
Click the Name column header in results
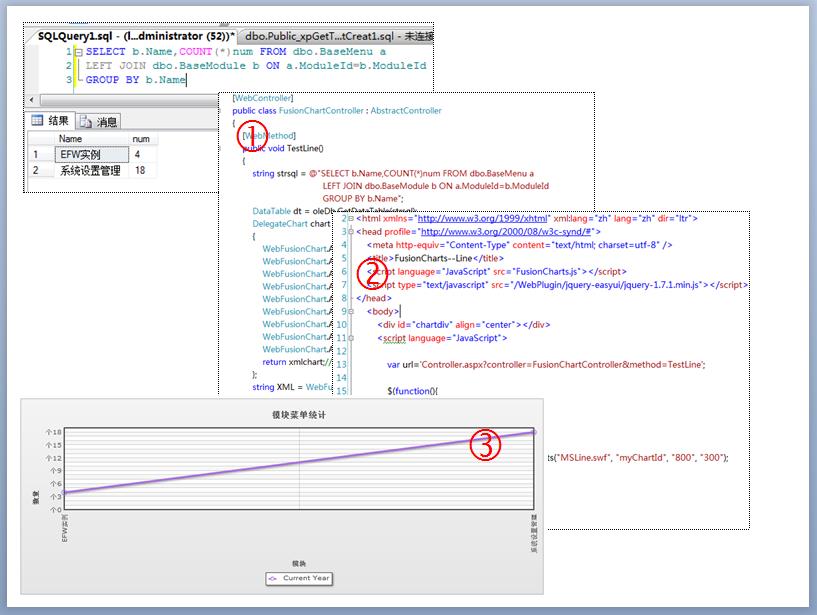tap(70, 139)
